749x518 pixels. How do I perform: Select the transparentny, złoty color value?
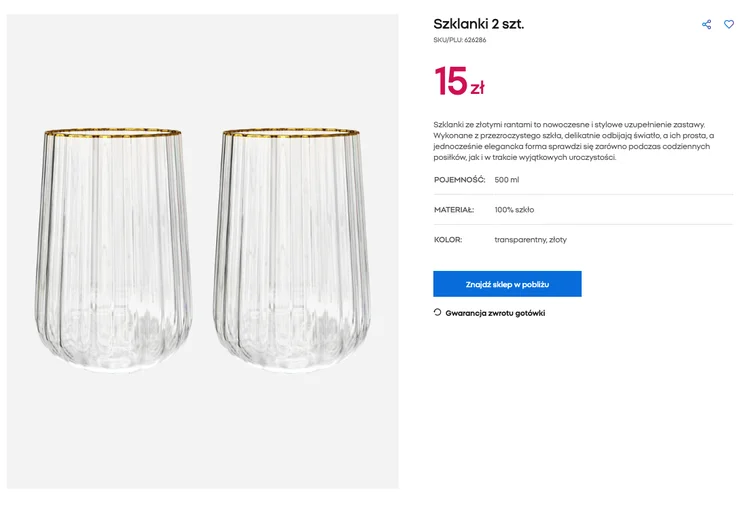pos(530,240)
